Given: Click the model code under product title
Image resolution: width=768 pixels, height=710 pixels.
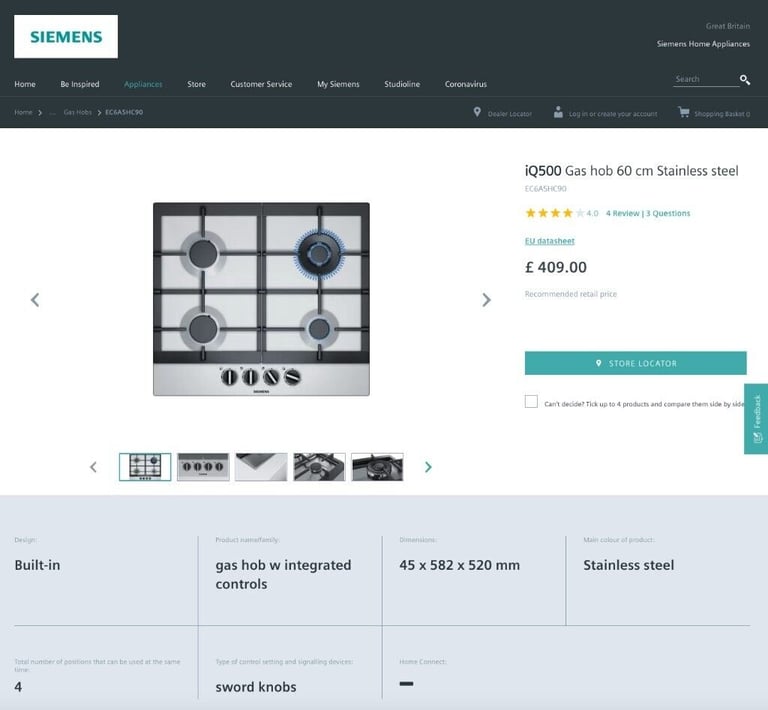Looking at the screenshot, I should point(546,189).
